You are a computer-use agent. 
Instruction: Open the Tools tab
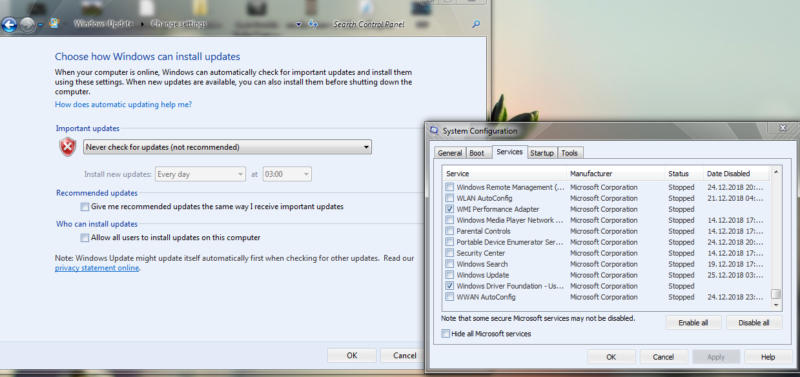(x=569, y=153)
